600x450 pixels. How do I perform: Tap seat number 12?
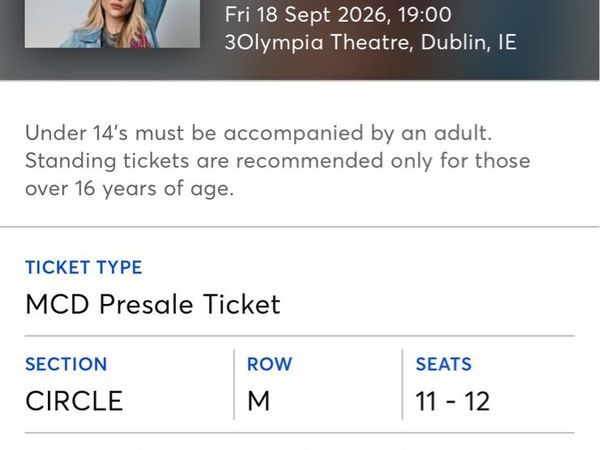click(477, 401)
